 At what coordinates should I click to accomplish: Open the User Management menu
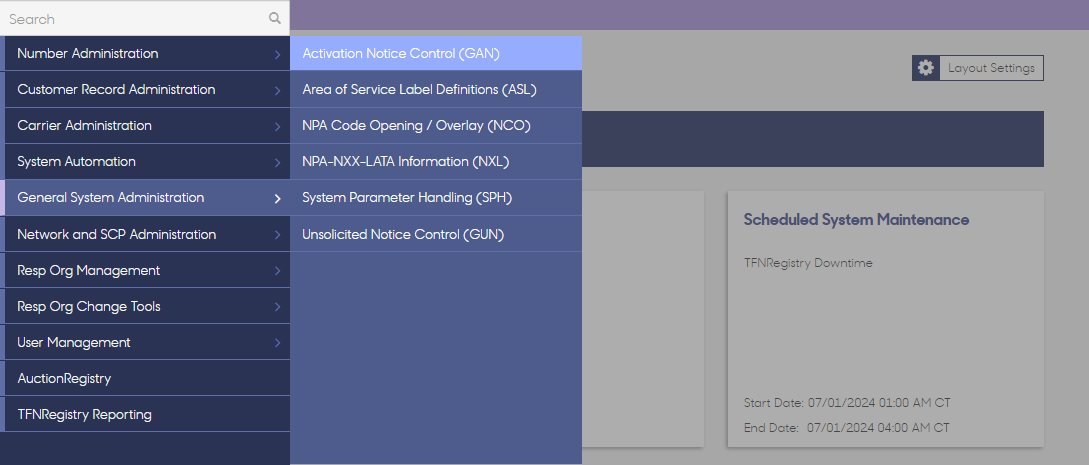click(x=145, y=343)
